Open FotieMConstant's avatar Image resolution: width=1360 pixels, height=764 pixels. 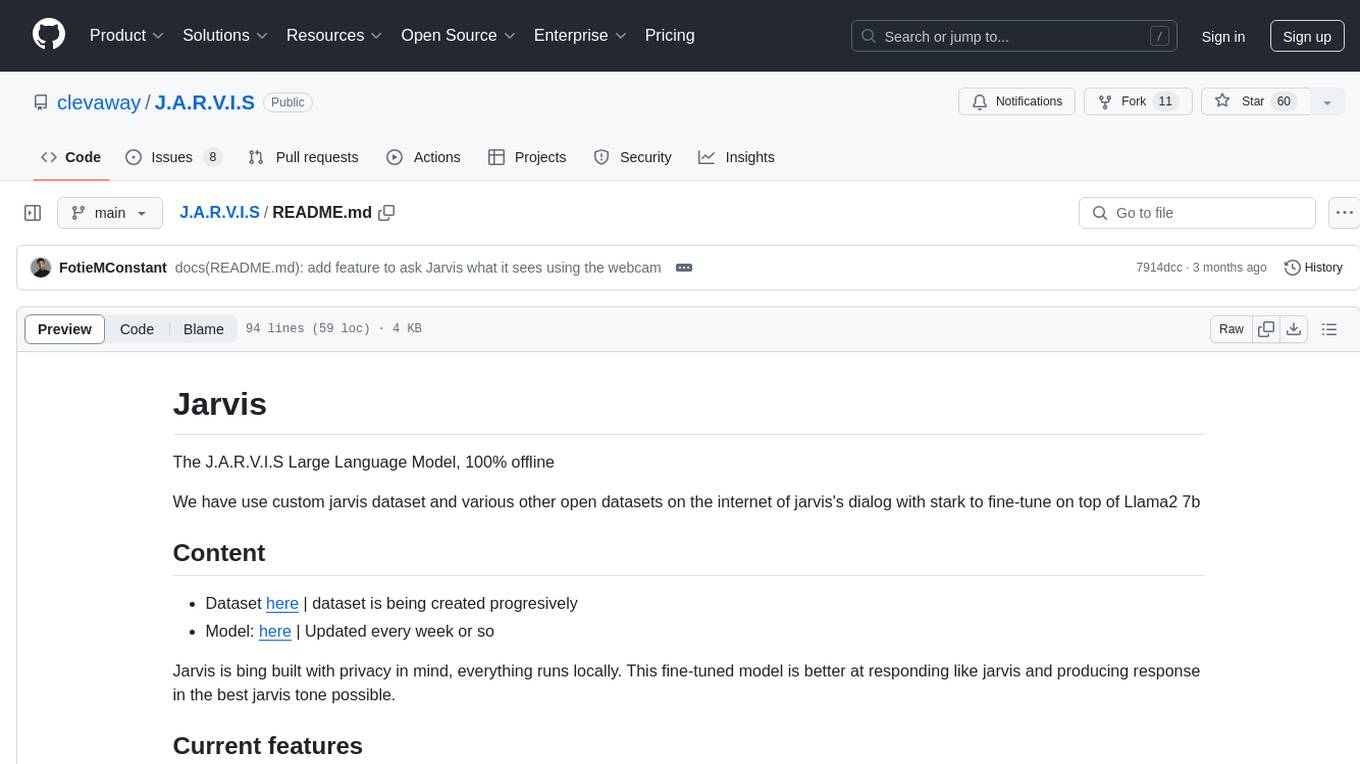point(41,267)
